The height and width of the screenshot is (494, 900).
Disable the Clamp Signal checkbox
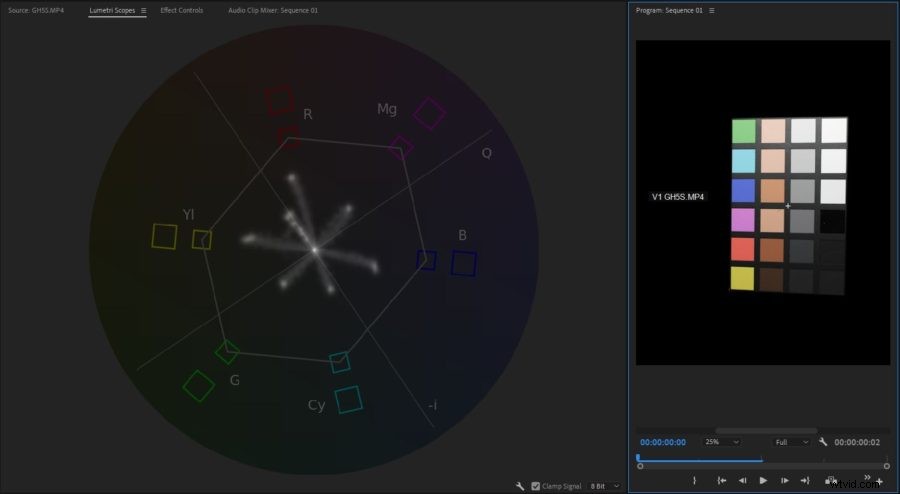click(535, 486)
